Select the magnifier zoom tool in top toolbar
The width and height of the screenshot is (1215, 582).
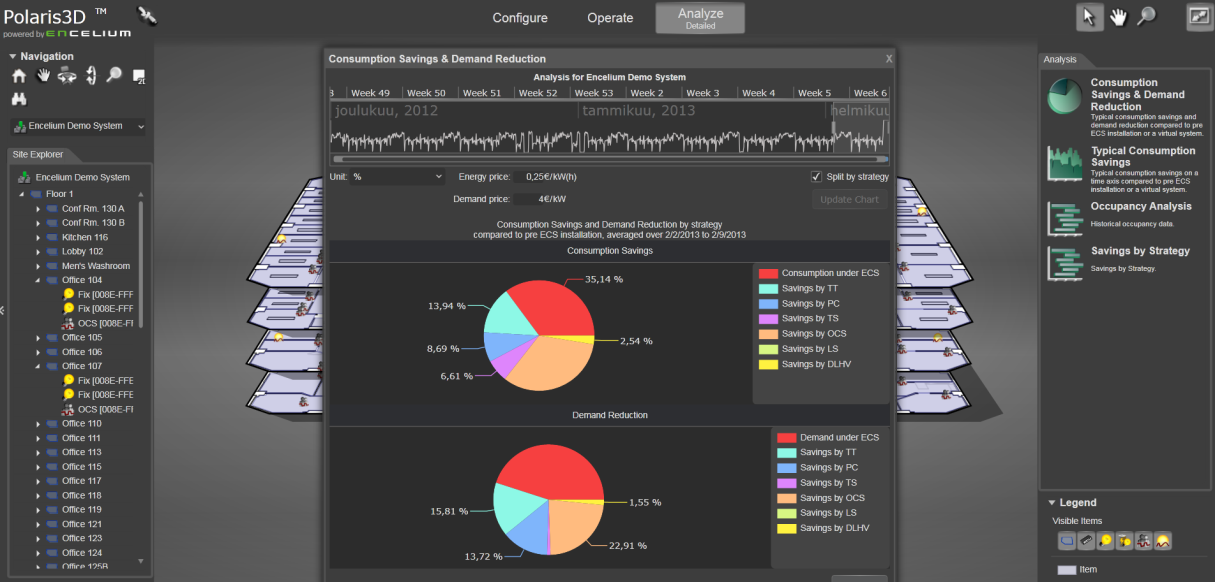coord(1146,16)
